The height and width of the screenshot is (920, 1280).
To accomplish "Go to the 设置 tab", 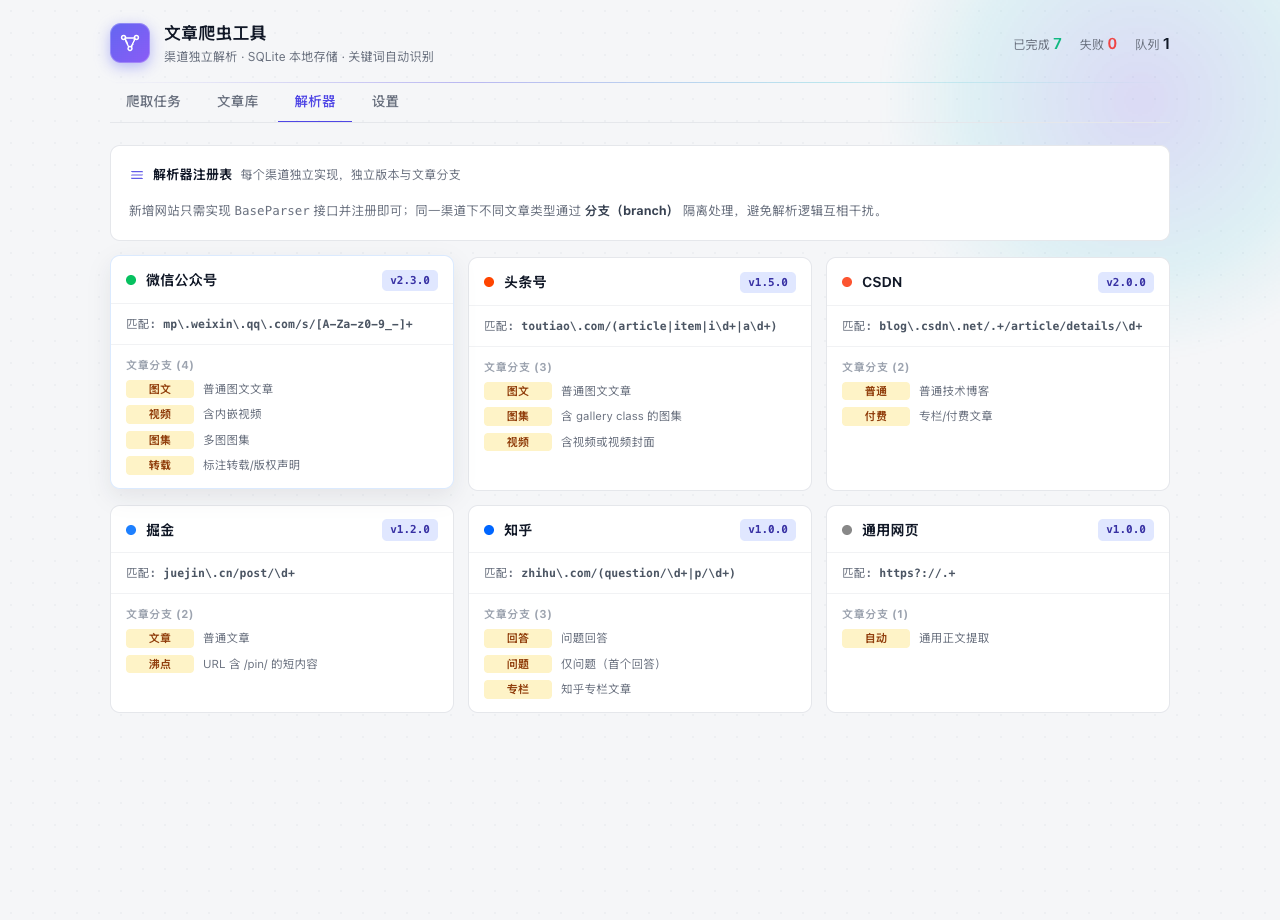I will [385, 101].
